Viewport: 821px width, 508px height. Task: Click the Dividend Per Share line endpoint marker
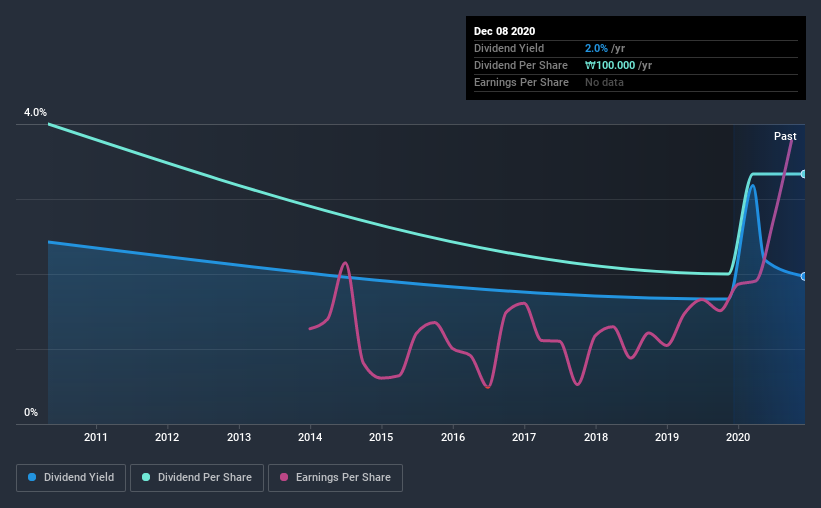803,174
